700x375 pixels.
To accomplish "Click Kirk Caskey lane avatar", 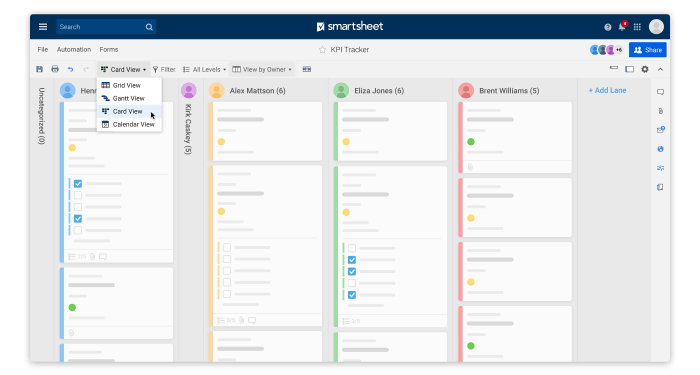I will tap(188, 91).
